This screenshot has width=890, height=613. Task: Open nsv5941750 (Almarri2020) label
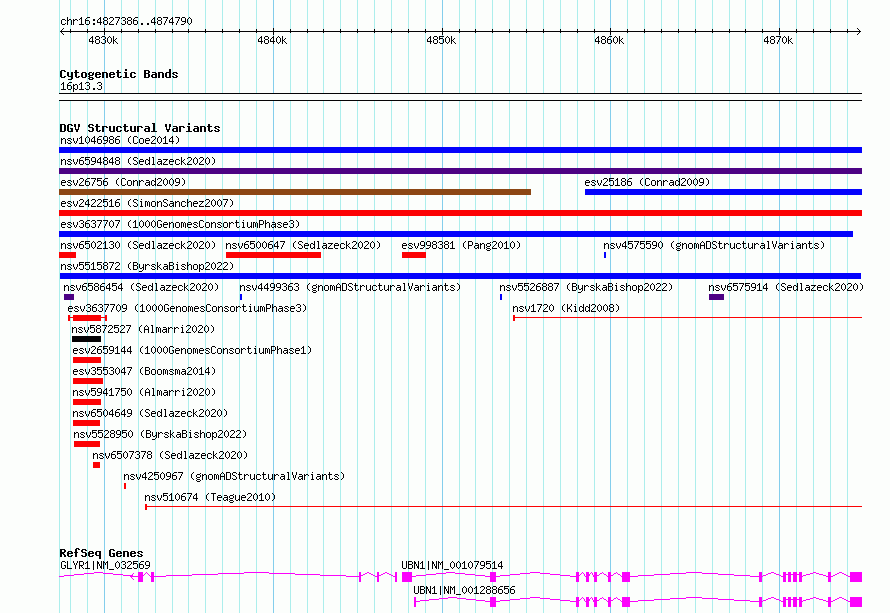pos(144,392)
